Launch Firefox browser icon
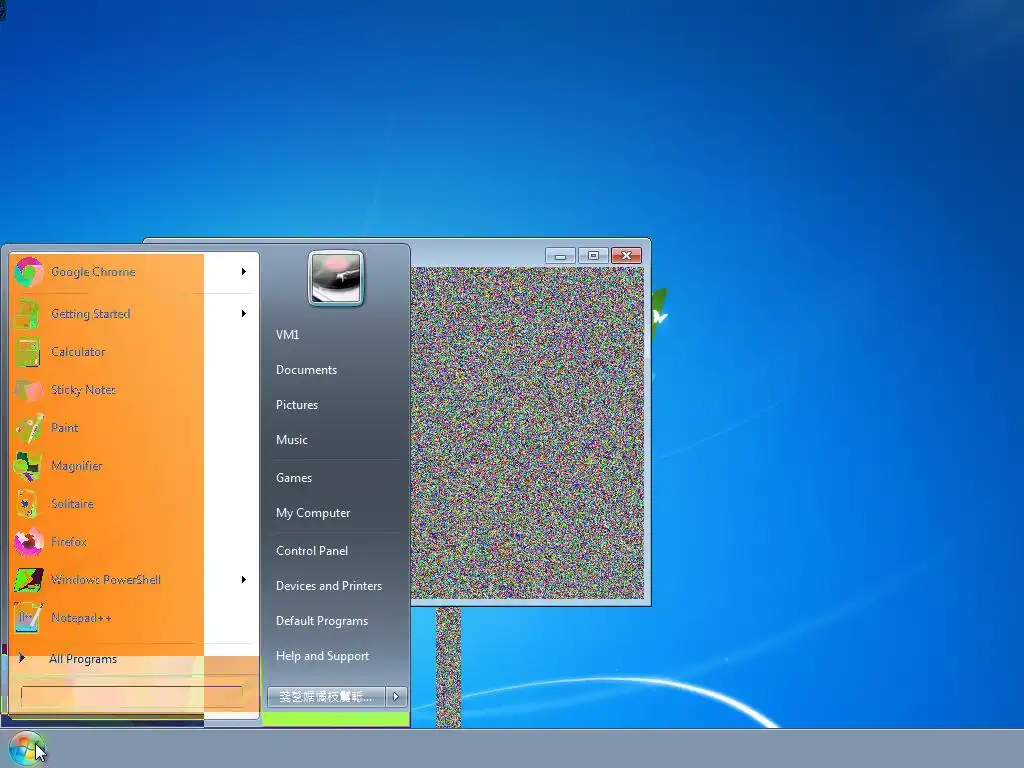Image resolution: width=1024 pixels, height=768 pixels. pyautogui.click(x=28, y=541)
